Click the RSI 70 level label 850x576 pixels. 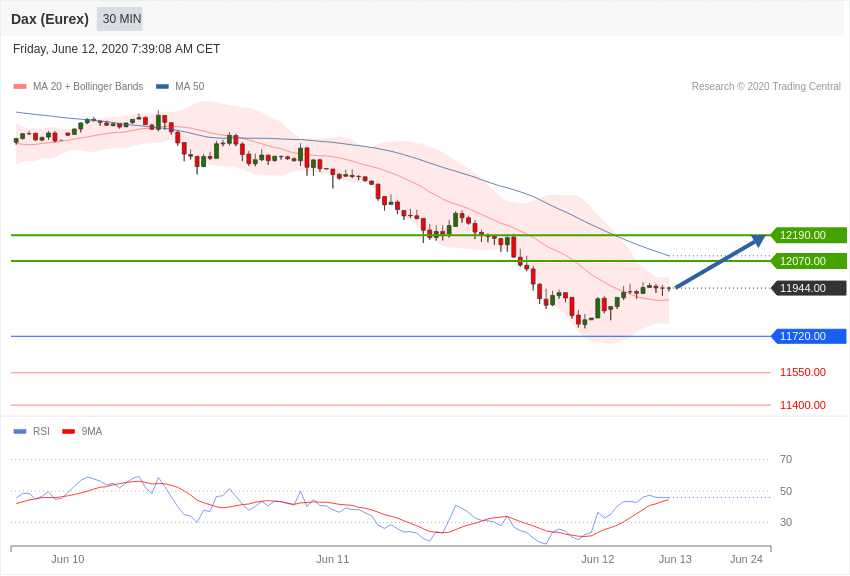click(786, 459)
